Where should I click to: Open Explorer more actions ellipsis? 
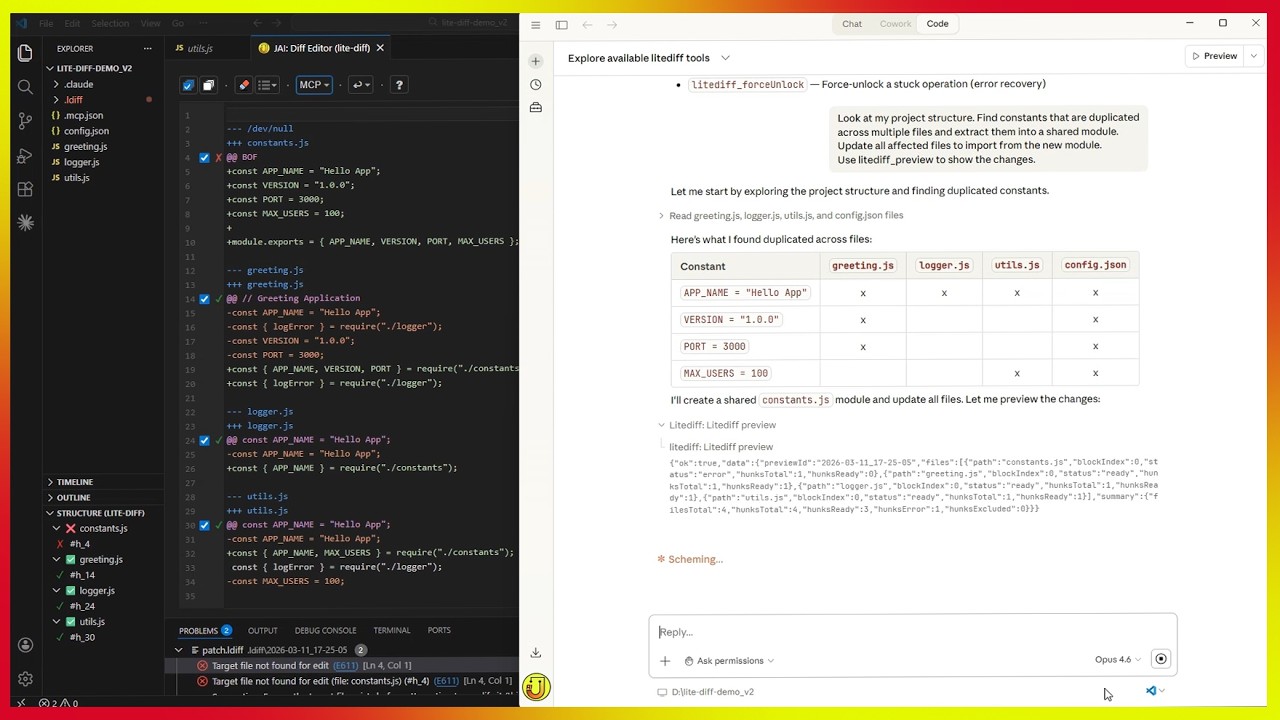[x=147, y=48]
